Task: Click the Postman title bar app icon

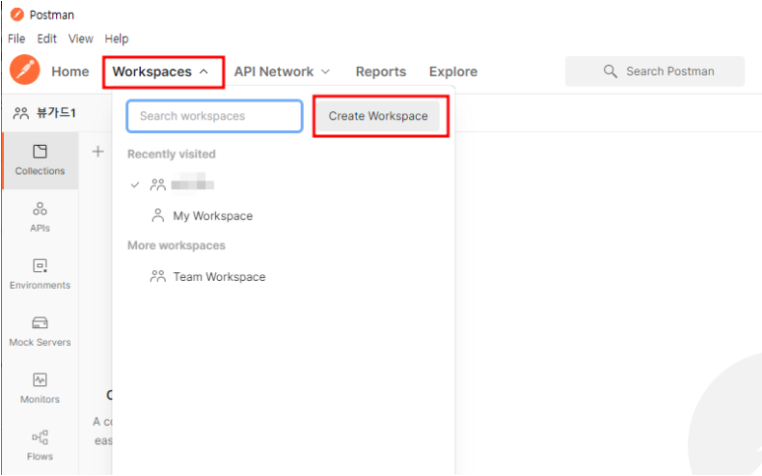Action: 17,15
